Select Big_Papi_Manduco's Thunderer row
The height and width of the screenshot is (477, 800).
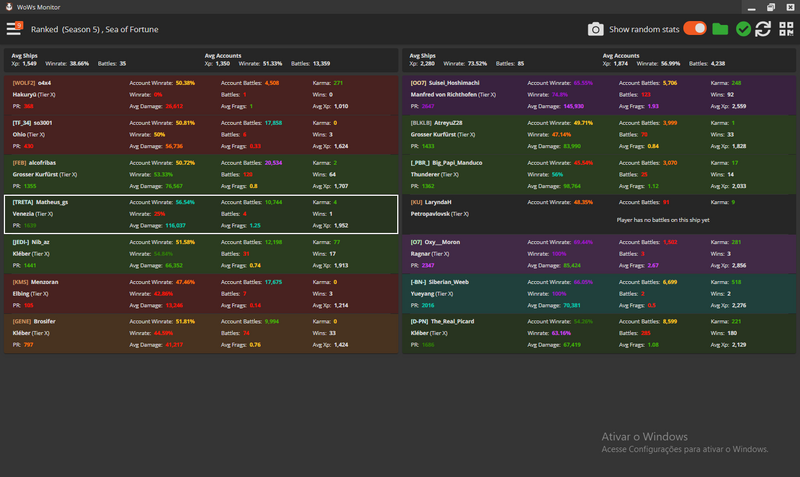click(x=600, y=173)
